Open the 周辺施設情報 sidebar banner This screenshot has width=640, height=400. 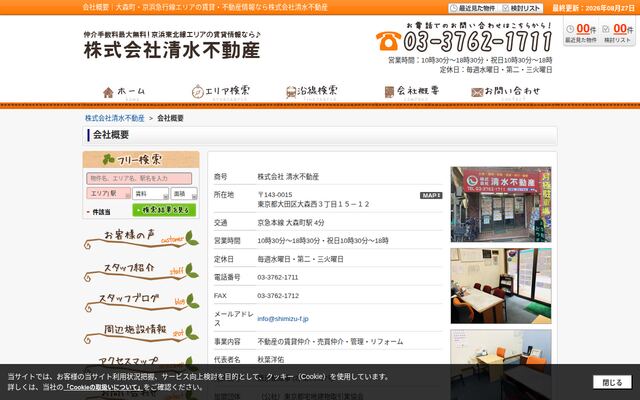(141, 334)
